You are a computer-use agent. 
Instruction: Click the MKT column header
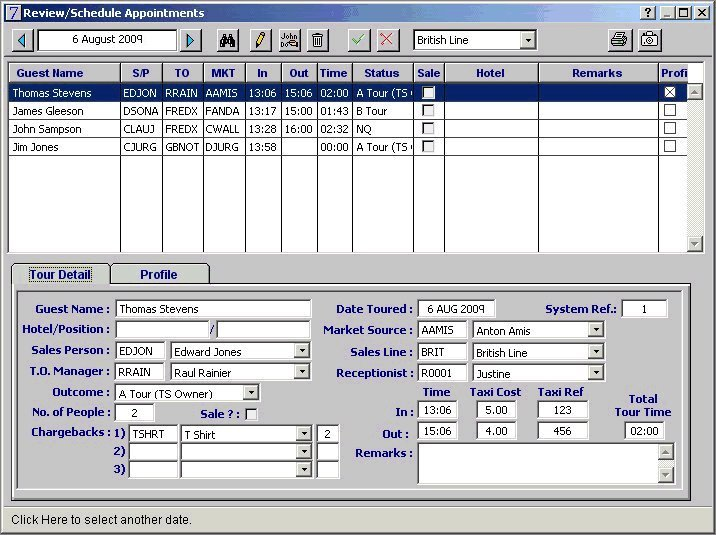pos(224,73)
